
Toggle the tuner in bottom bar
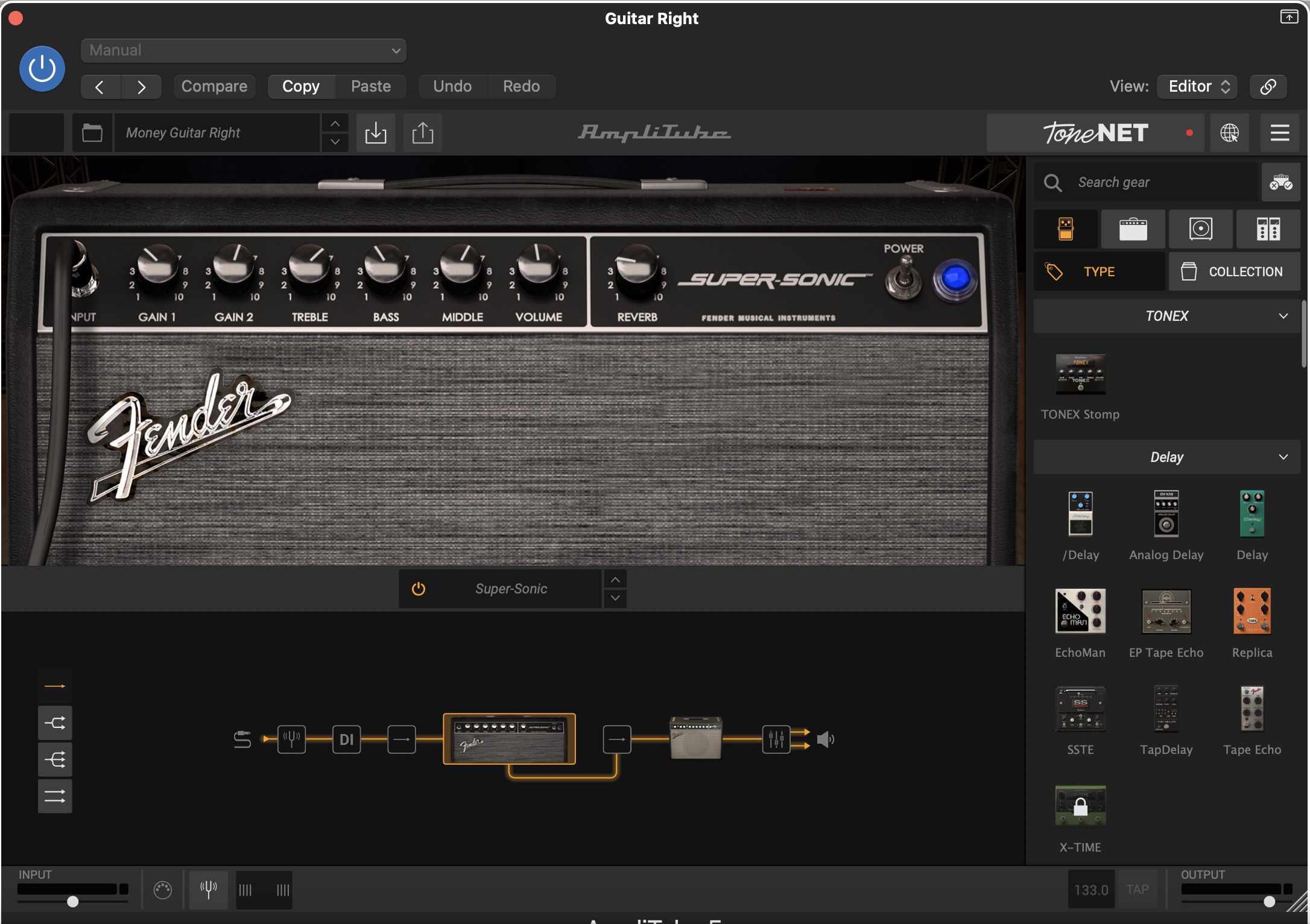pyautogui.click(x=209, y=890)
